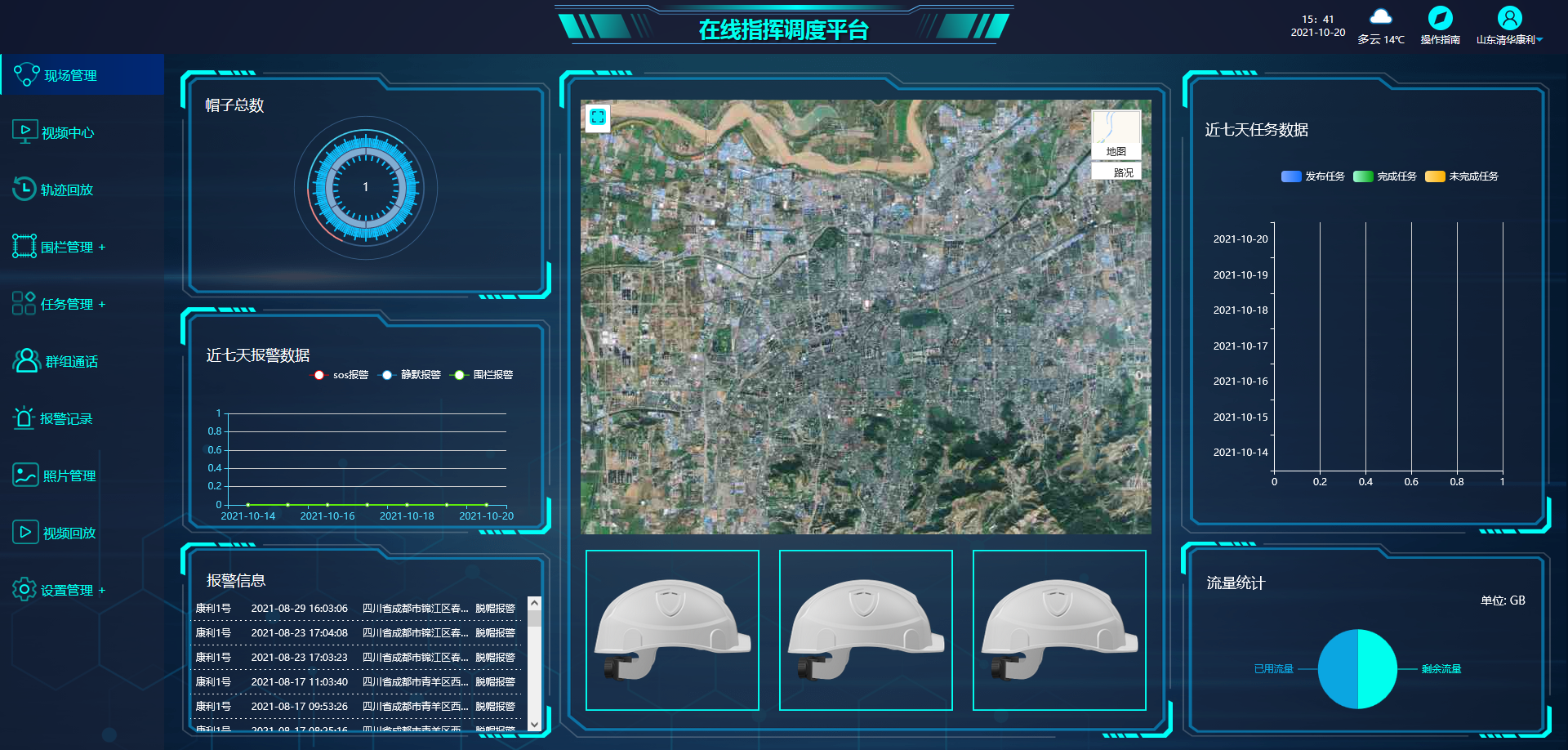Expand the settings management submenu
The width and height of the screenshot is (1568, 750).
click(x=102, y=590)
